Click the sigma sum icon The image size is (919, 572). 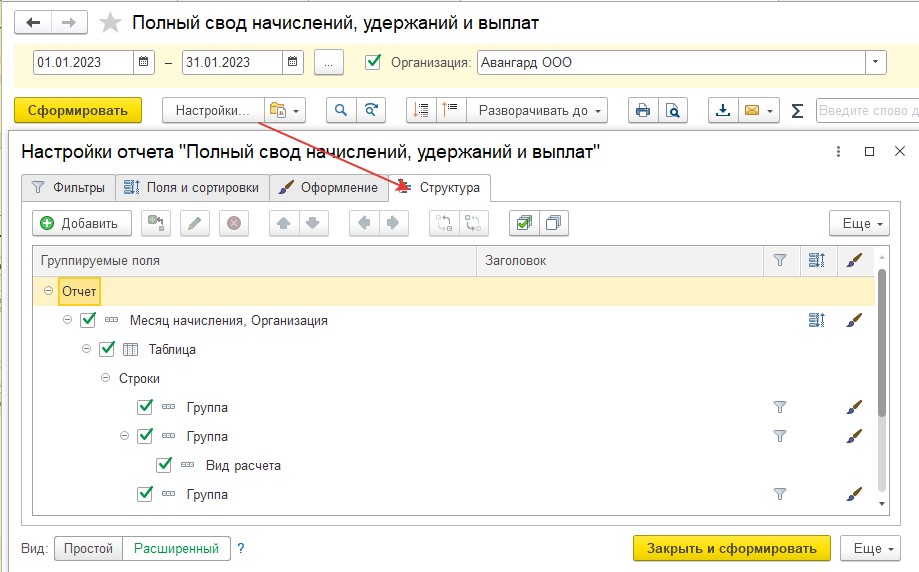[x=797, y=111]
